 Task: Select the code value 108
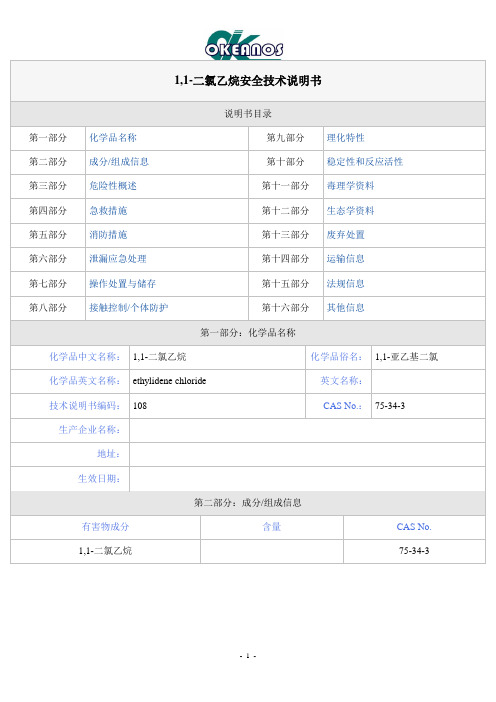click(140, 406)
